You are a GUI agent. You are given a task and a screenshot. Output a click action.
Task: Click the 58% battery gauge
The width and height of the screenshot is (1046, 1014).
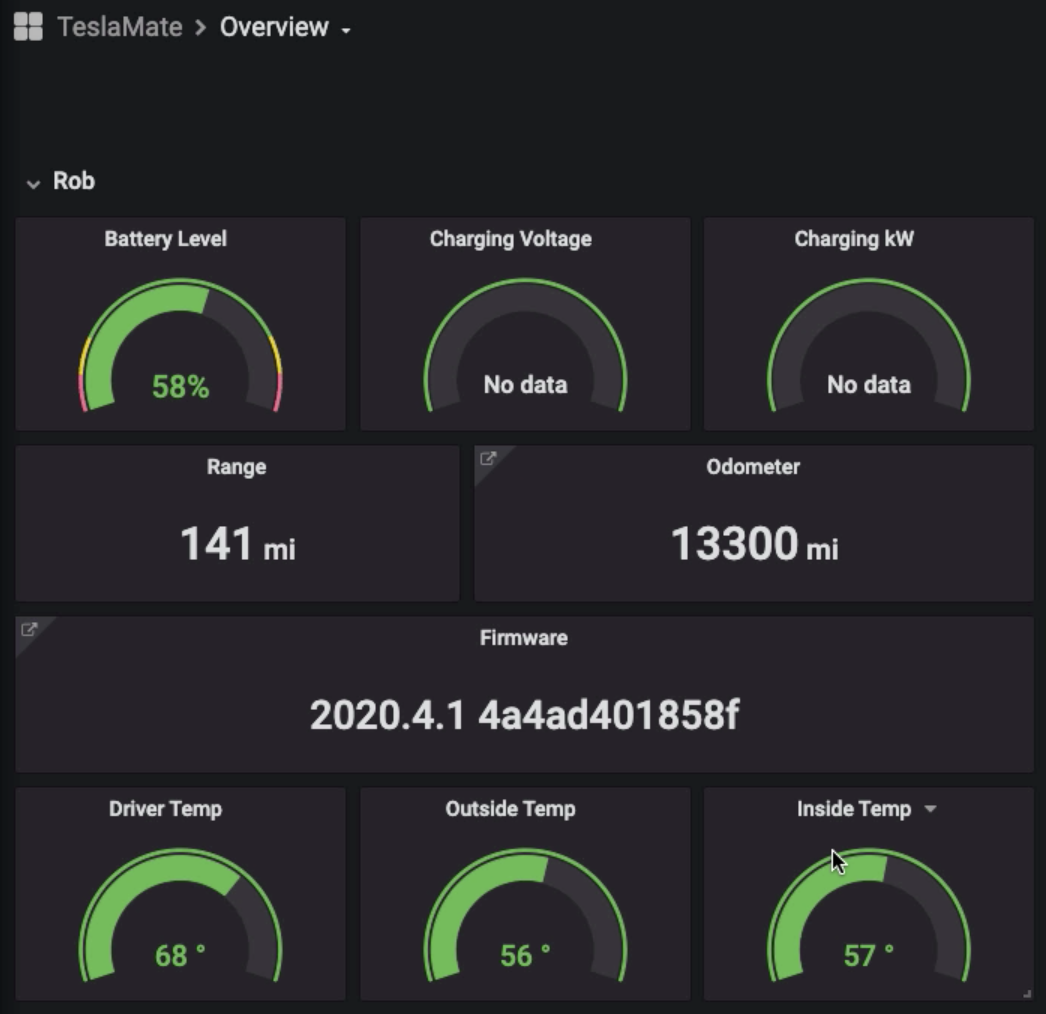tap(180, 345)
